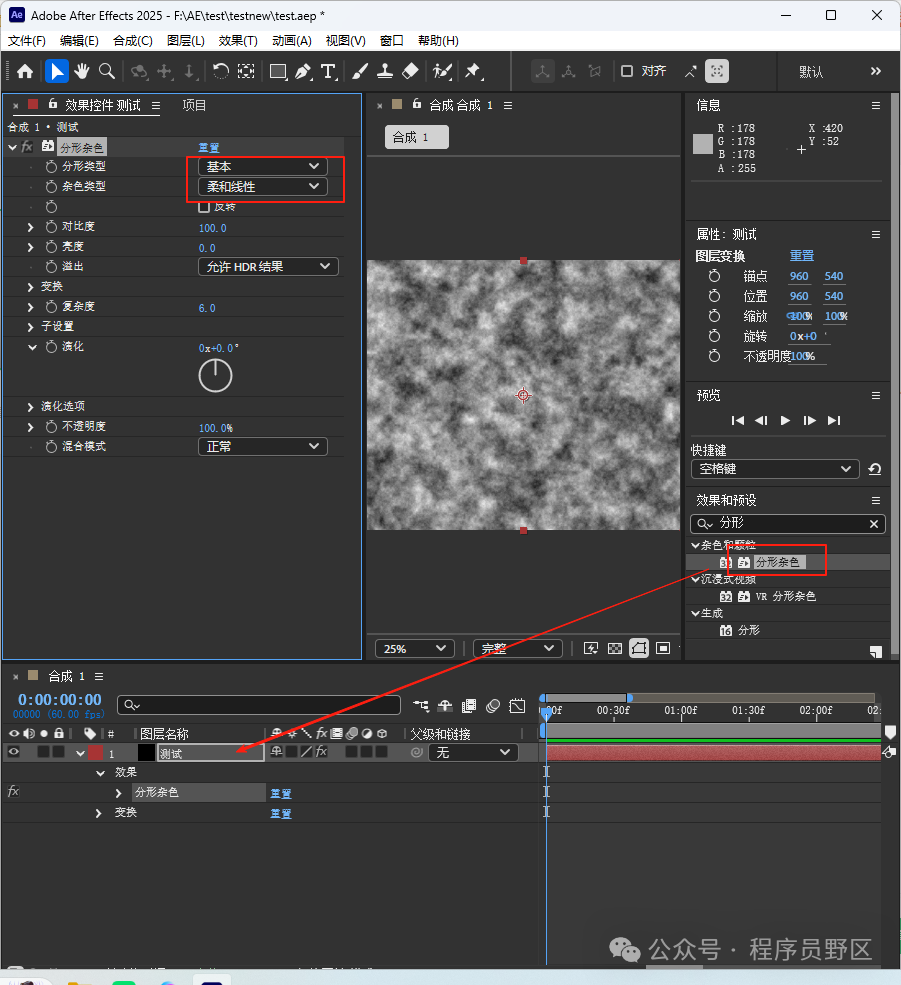The width and height of the screenshot is (901, 985).
Task: Select the Brush tool
Action: tap(359, 71)
